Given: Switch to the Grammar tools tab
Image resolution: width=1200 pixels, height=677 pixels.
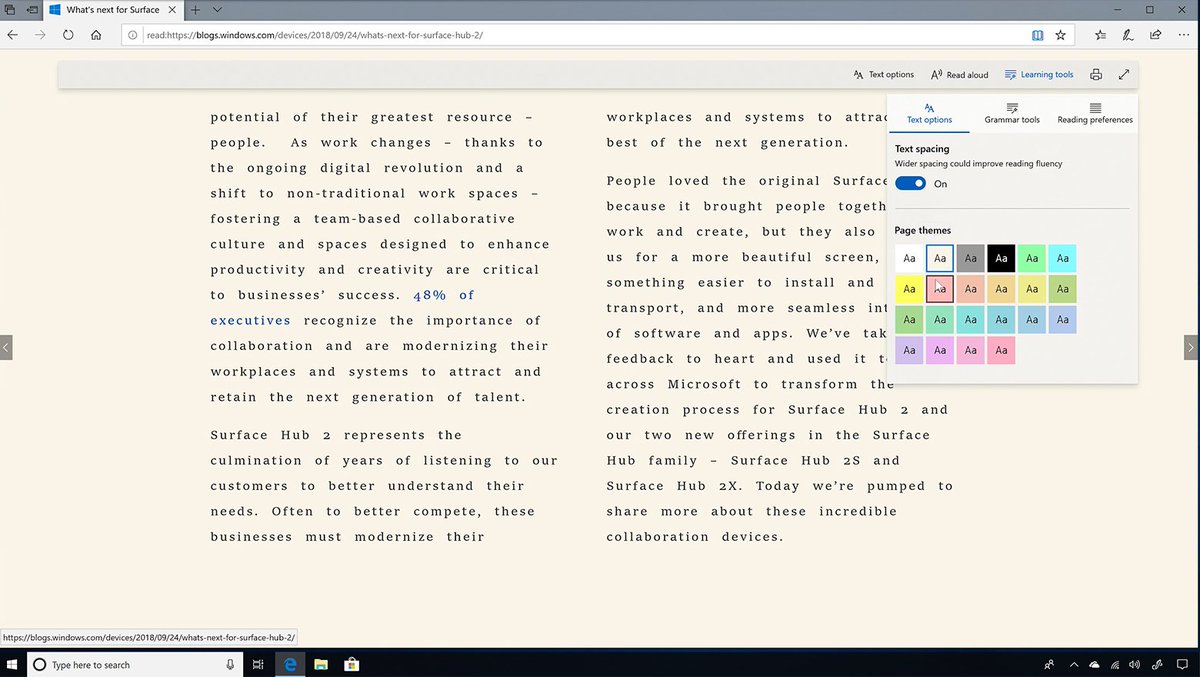Looking at the screenshot, I should 1011,113.
